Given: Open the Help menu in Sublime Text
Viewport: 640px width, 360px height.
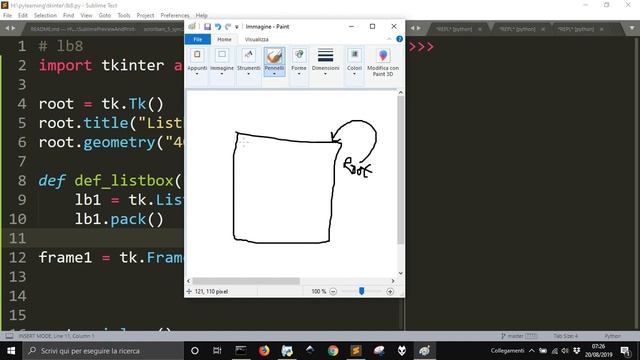Looking at the screenshot, I should pyautogui.click(x=201, y=16).
